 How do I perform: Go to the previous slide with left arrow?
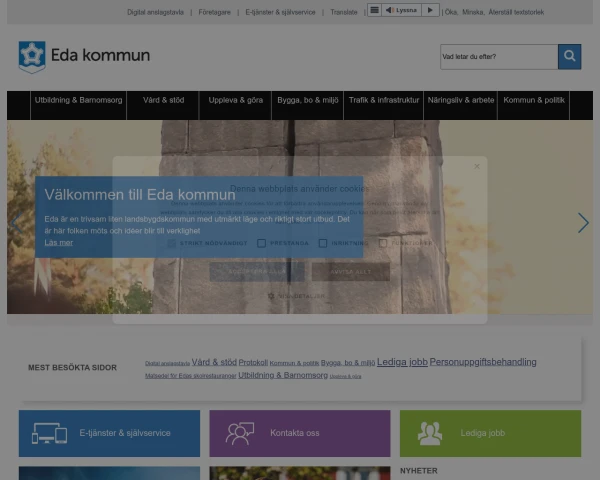[x=16, y=223]
